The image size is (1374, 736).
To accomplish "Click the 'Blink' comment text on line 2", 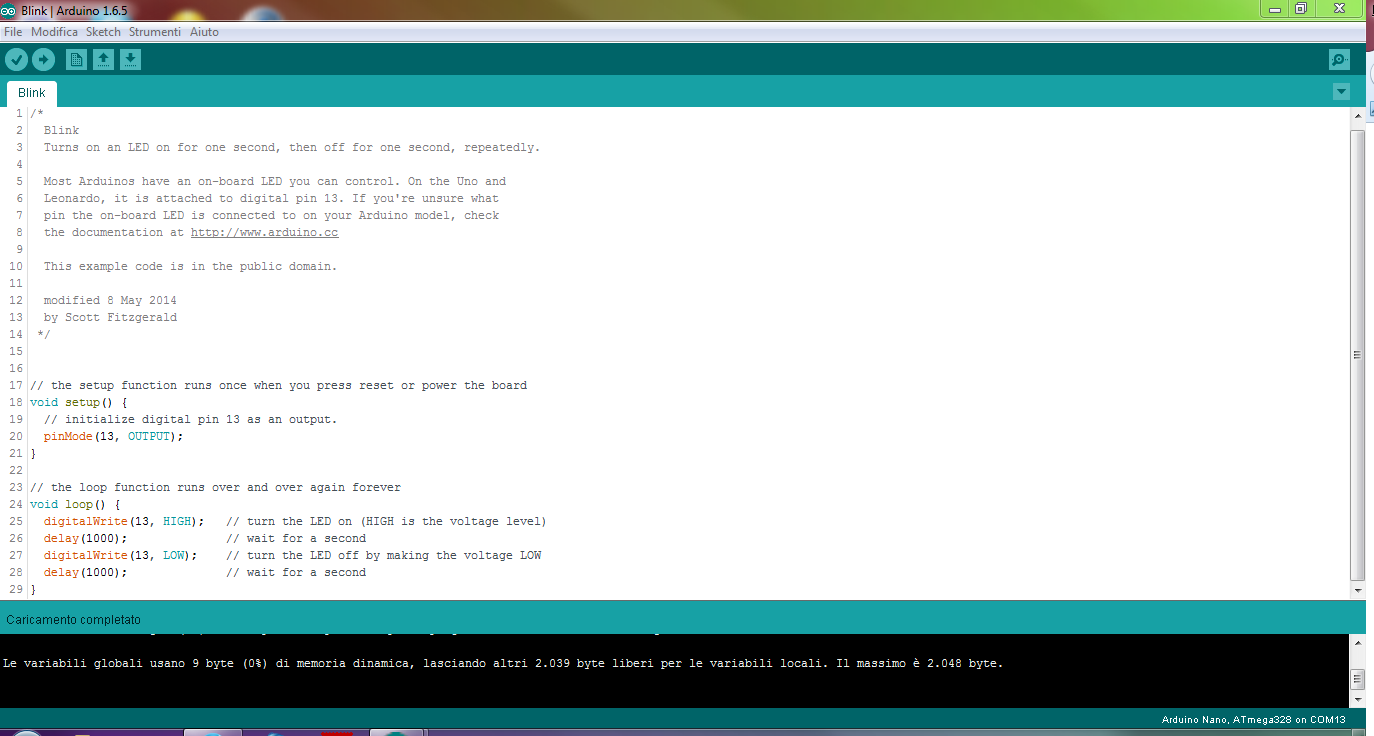I will point(61,131).
